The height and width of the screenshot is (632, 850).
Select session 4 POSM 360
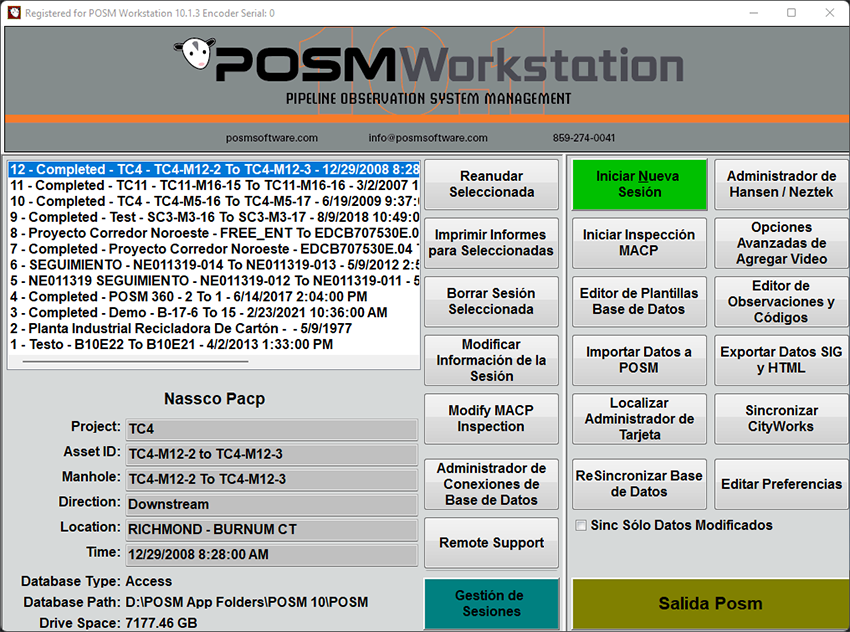coord(214,296)
